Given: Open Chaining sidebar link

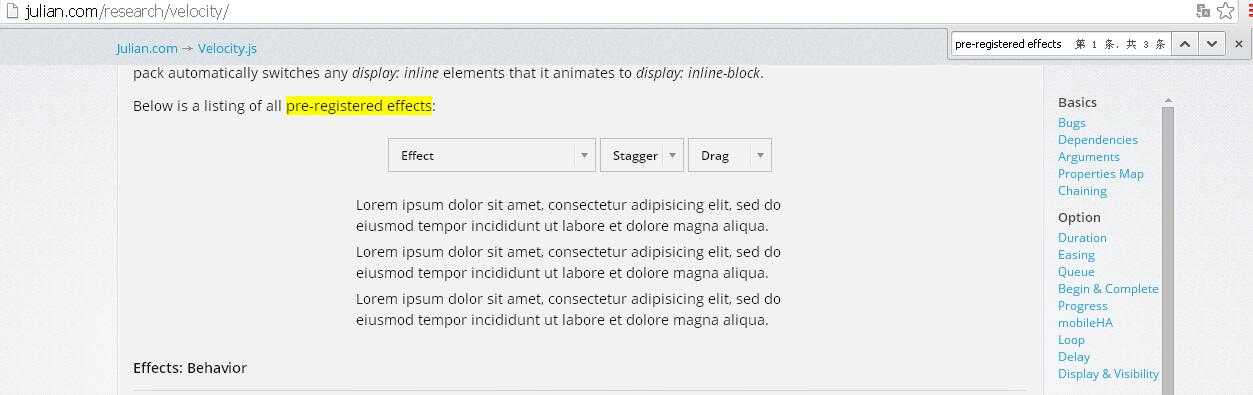Looking at the screenshot, I should coord(1082,191).
